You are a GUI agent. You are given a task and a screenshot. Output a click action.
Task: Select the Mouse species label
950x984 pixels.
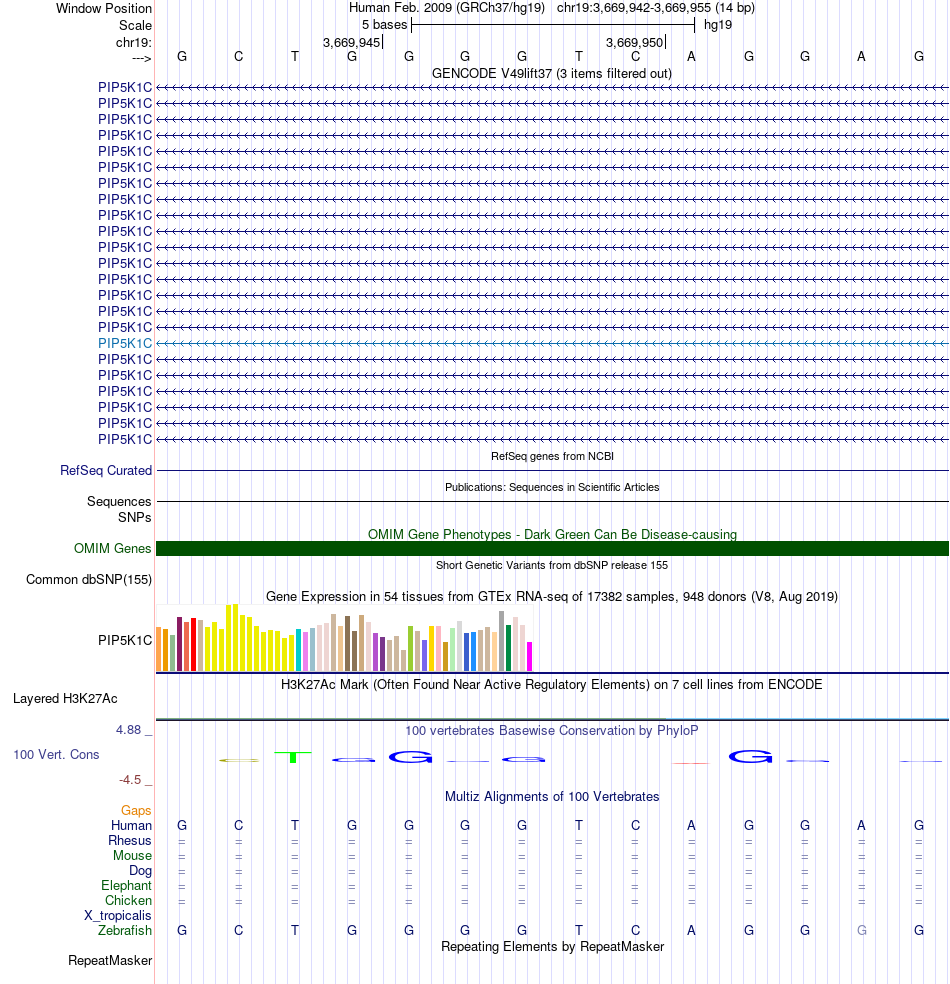click(x=132, y=855)
